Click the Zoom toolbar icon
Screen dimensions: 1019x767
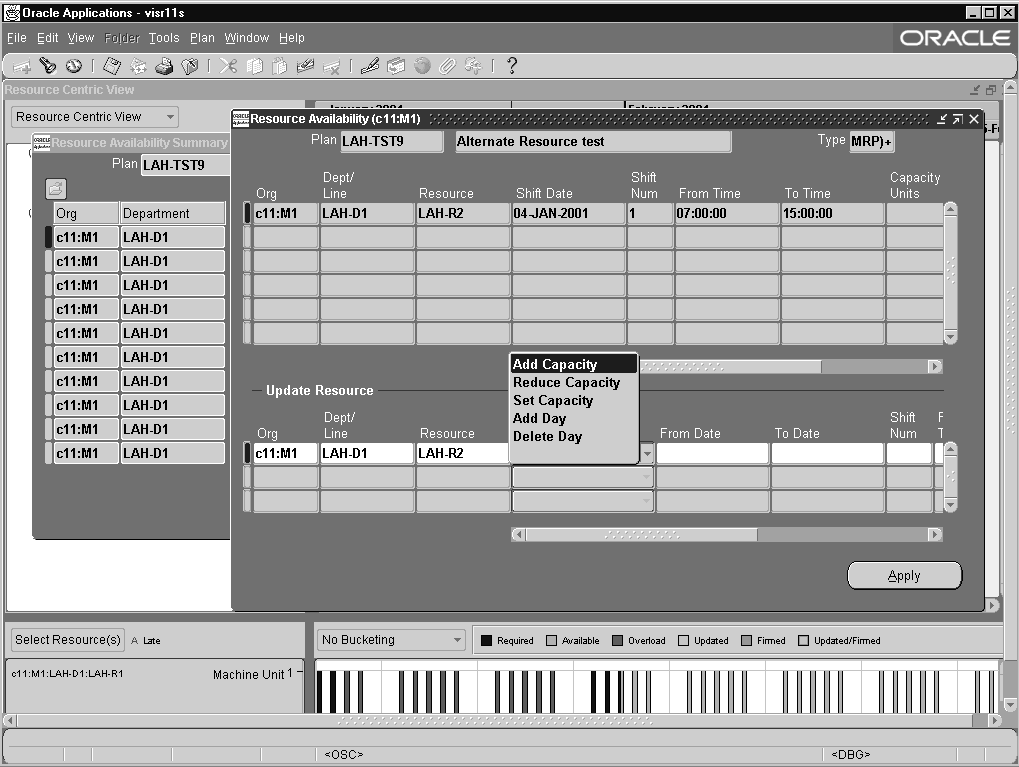pos(395,66)
